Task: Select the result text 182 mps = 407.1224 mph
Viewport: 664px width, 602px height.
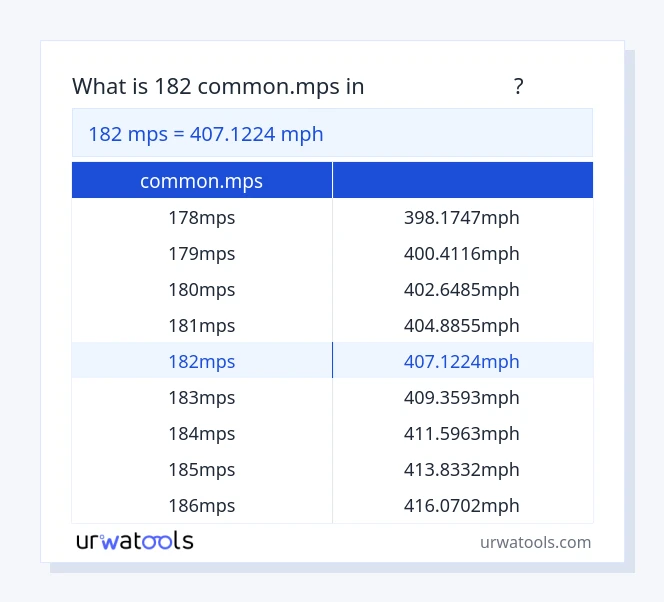Action: tap(206, 134)
